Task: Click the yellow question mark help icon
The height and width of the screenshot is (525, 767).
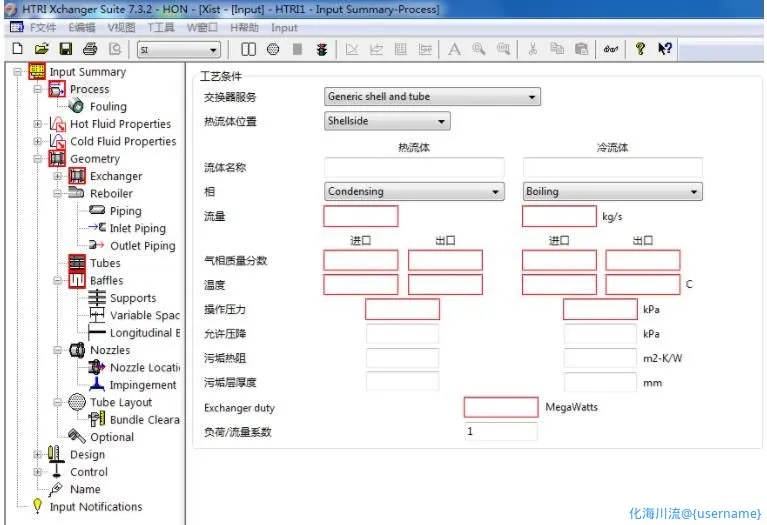Action: (x=640, y=49)
